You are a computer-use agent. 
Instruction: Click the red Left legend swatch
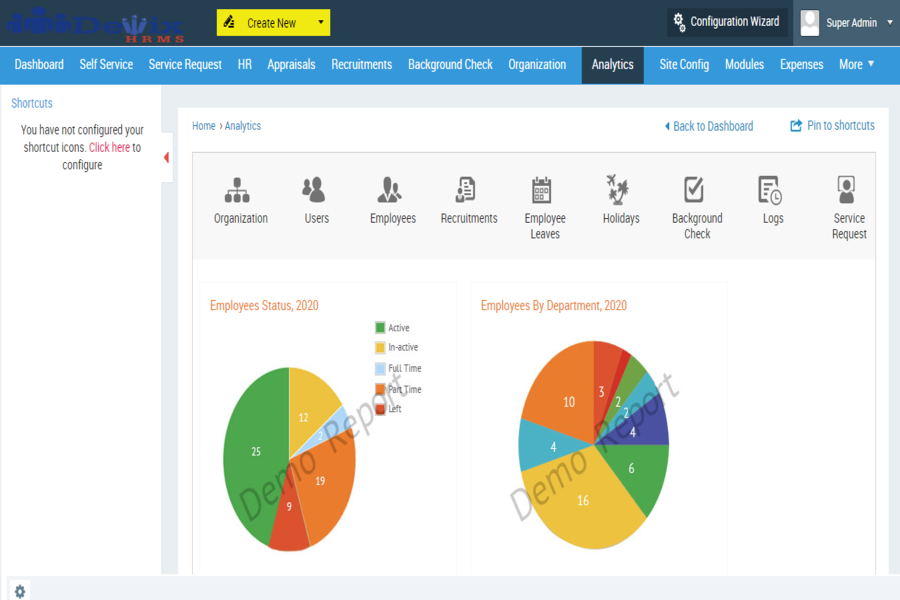pos(380,409)
